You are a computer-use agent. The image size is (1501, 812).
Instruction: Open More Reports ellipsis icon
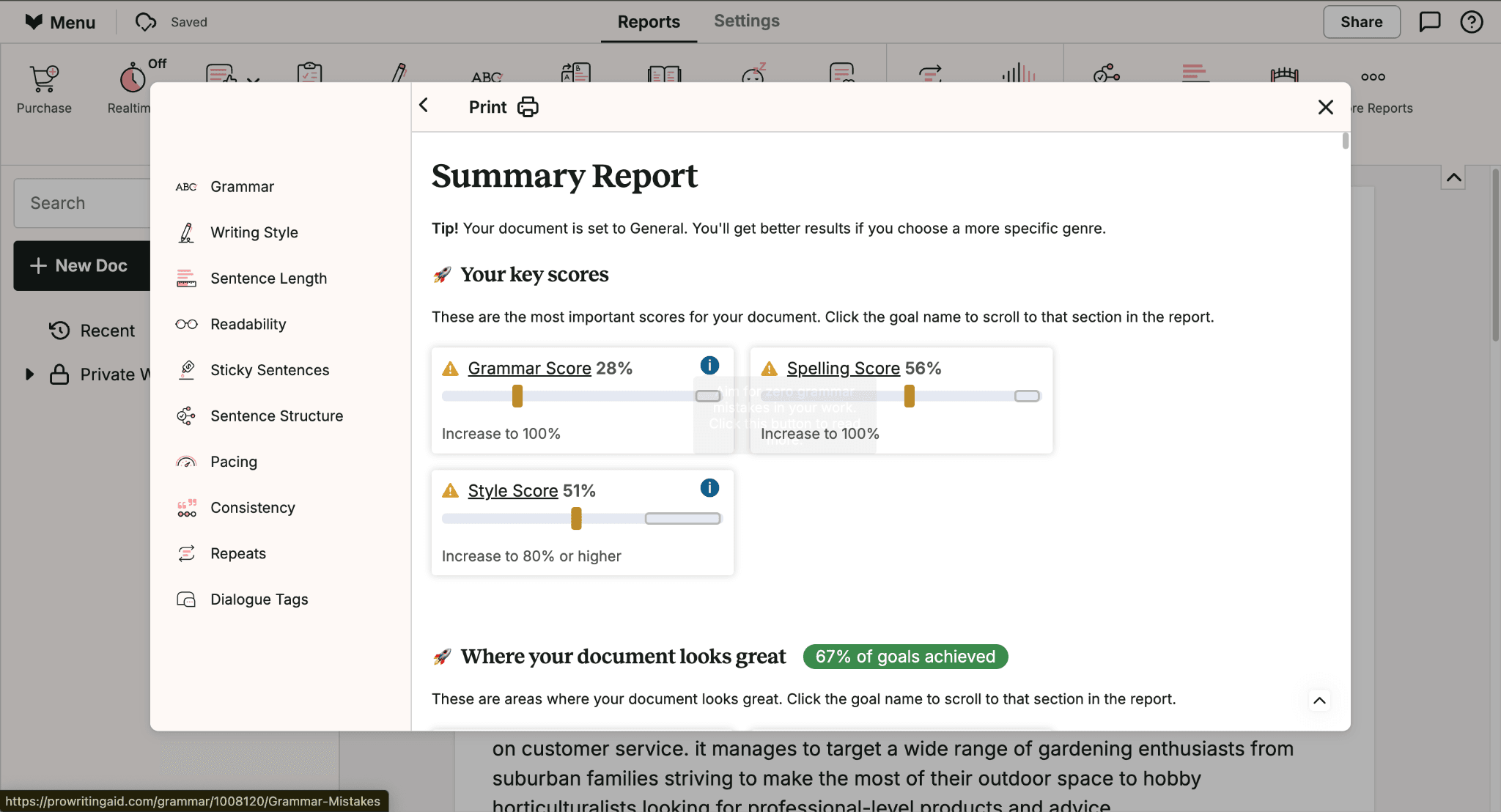click(x=1373, y=76)
